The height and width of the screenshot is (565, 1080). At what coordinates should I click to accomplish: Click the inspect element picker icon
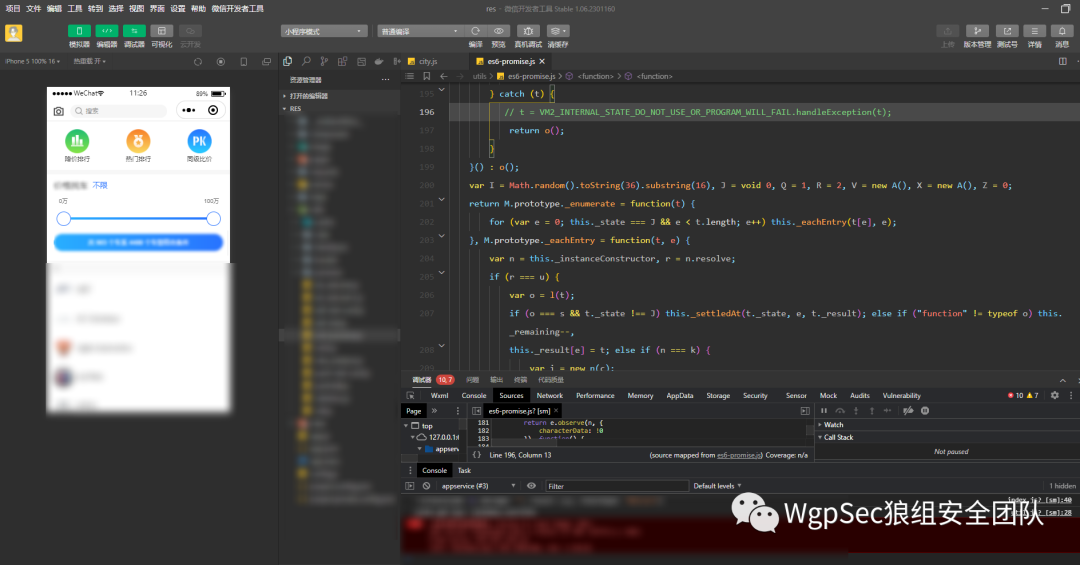(x=411, y=396)
